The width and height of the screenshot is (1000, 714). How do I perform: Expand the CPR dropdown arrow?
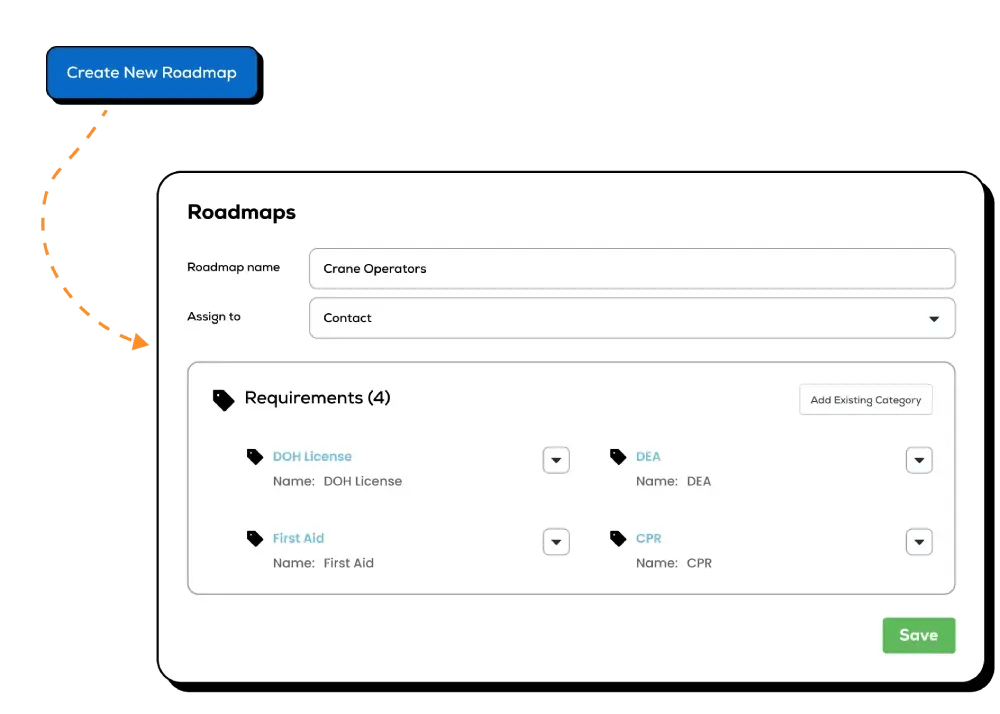point(919,542)
